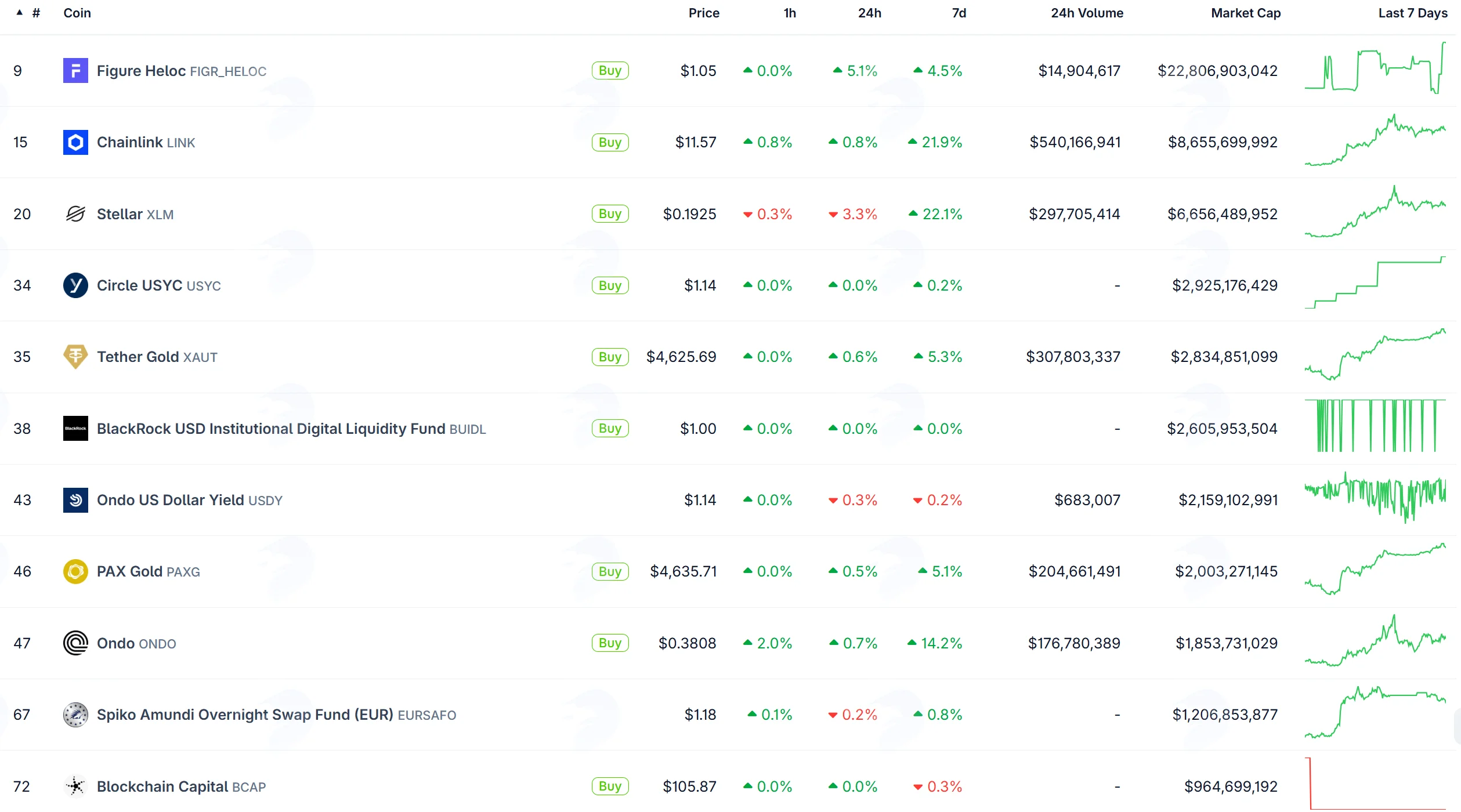Click the Blockchain Capital BCAP logo
Screen dimensions: 1461x812
(x=75, y=786)
